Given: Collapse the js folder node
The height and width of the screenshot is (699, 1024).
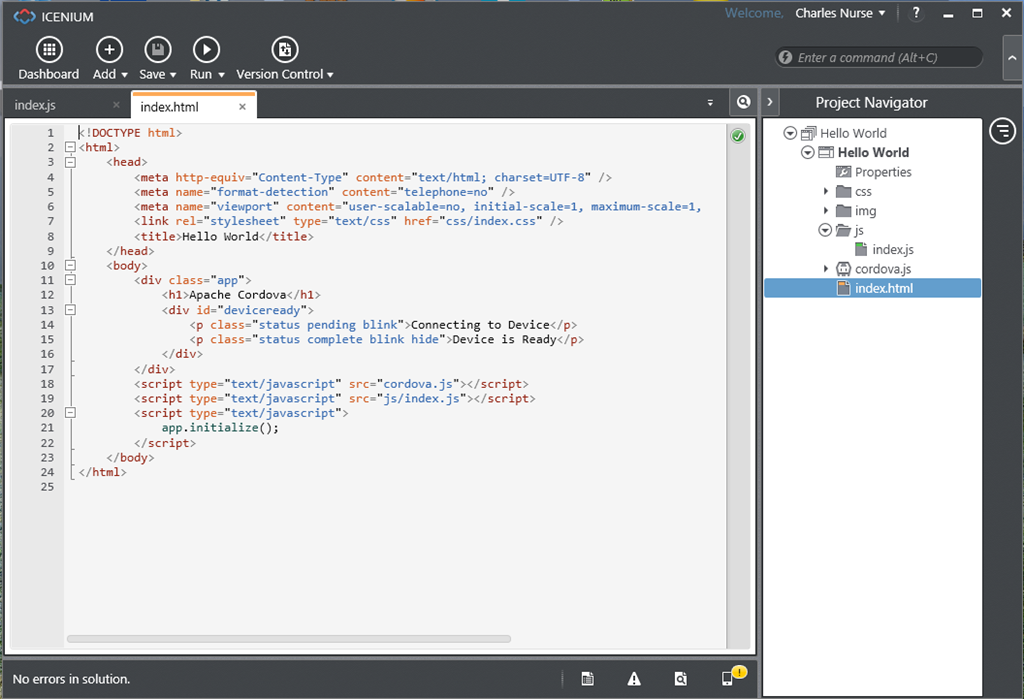Looking at the screenshot, I should tap(825, 230).
